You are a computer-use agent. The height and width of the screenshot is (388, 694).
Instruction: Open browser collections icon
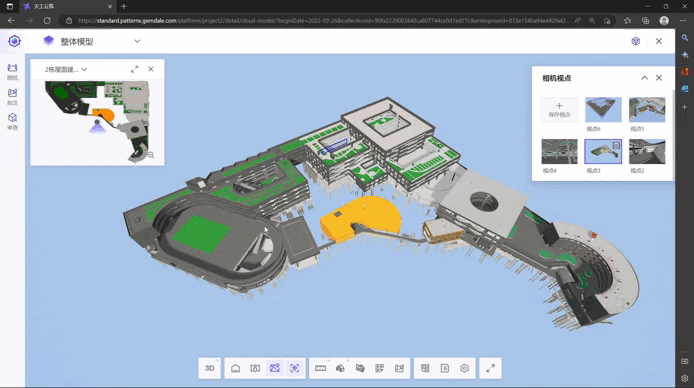pyautogui.click(x=645, y=20)
